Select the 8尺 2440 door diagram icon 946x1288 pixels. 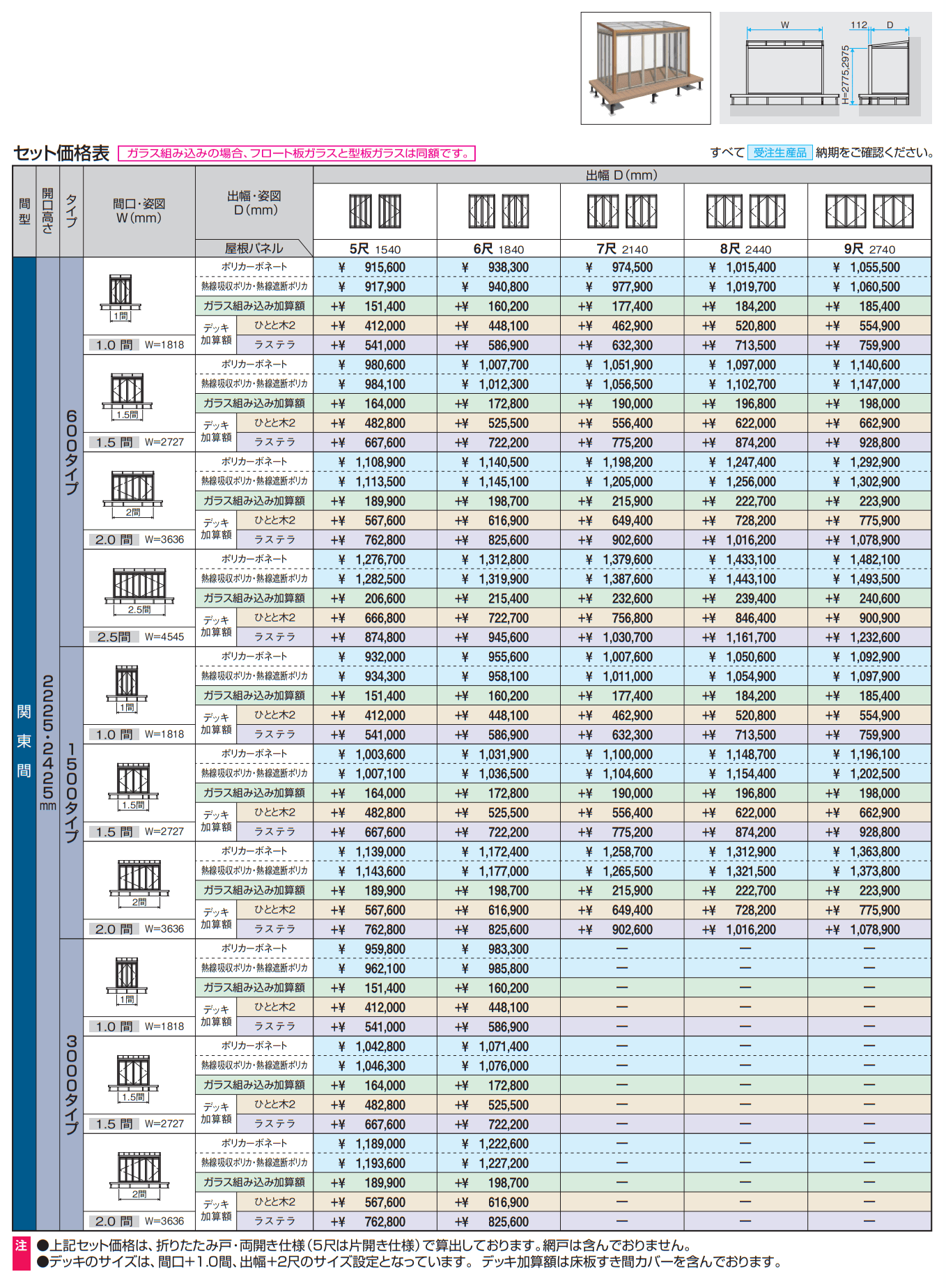point(745,211)
